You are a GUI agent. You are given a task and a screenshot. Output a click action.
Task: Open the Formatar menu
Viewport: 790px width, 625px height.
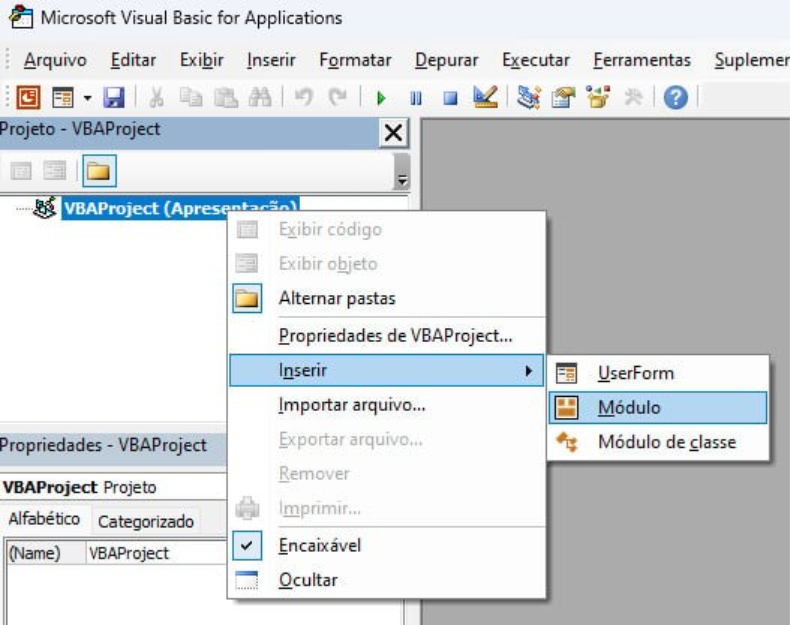355,60
